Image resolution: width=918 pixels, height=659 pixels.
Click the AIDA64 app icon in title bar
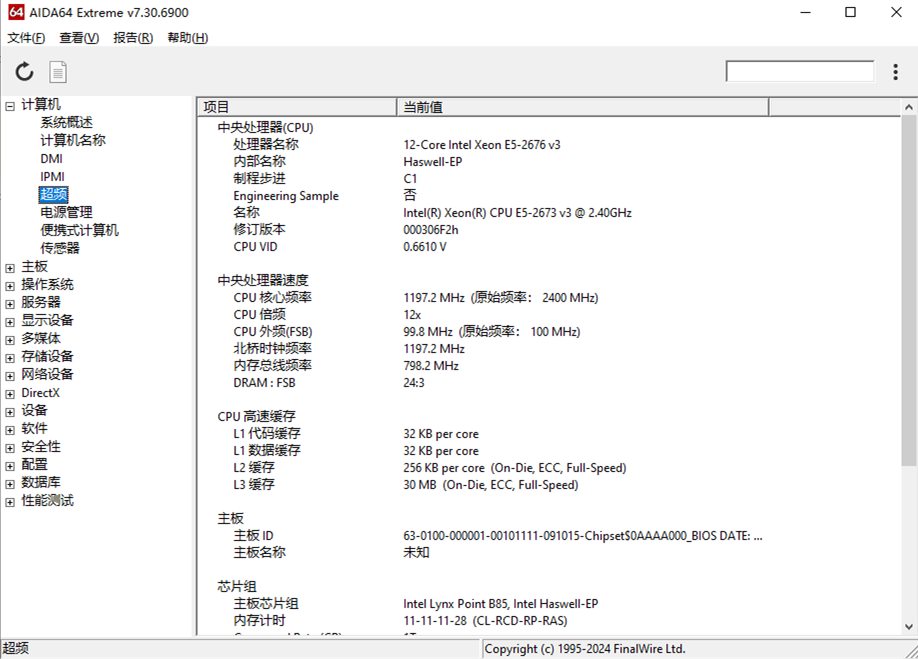click(15, 13)
